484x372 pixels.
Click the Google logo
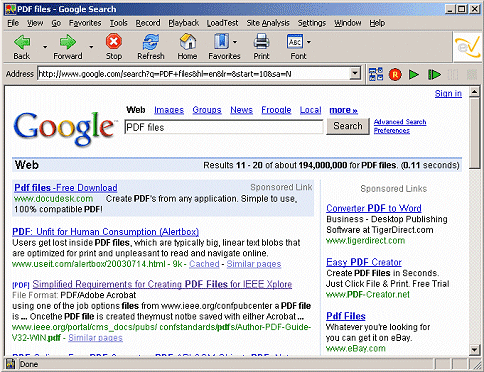tap(64, 129)
